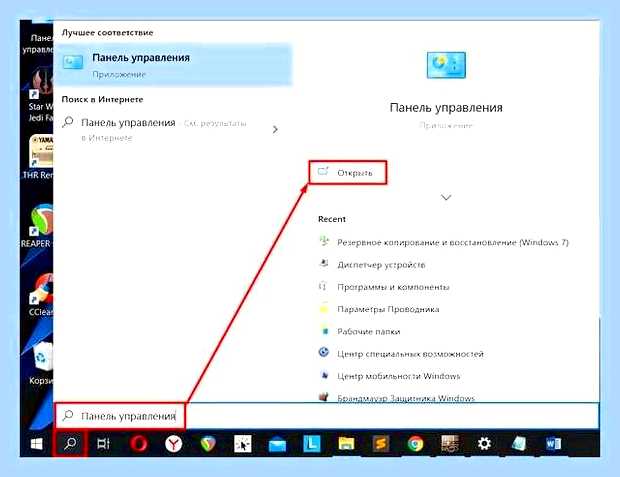Open the shield-shaped app on taskbar
Image resolution: width=620 pixels, height=477 pixels.
click(208, 444)
